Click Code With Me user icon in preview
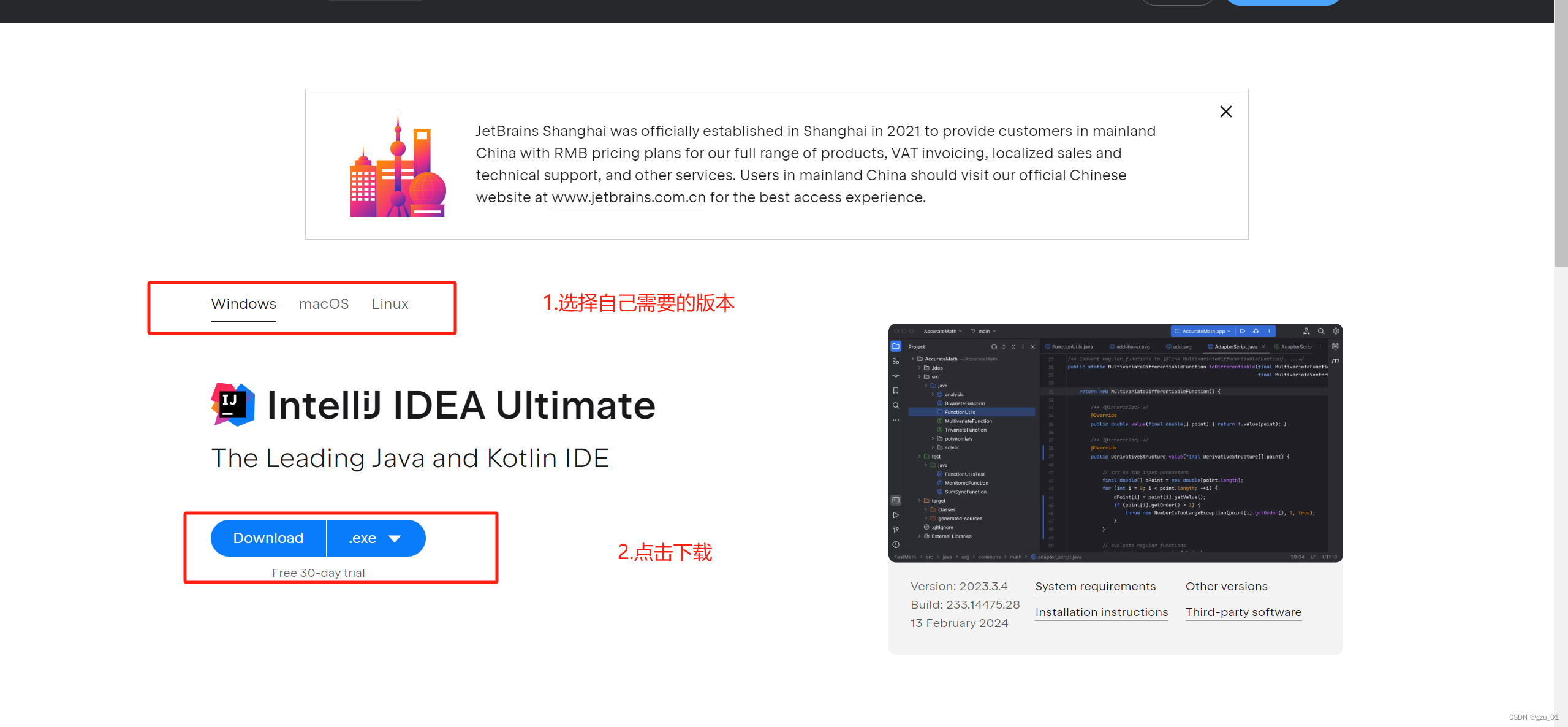 [1306, 331]
